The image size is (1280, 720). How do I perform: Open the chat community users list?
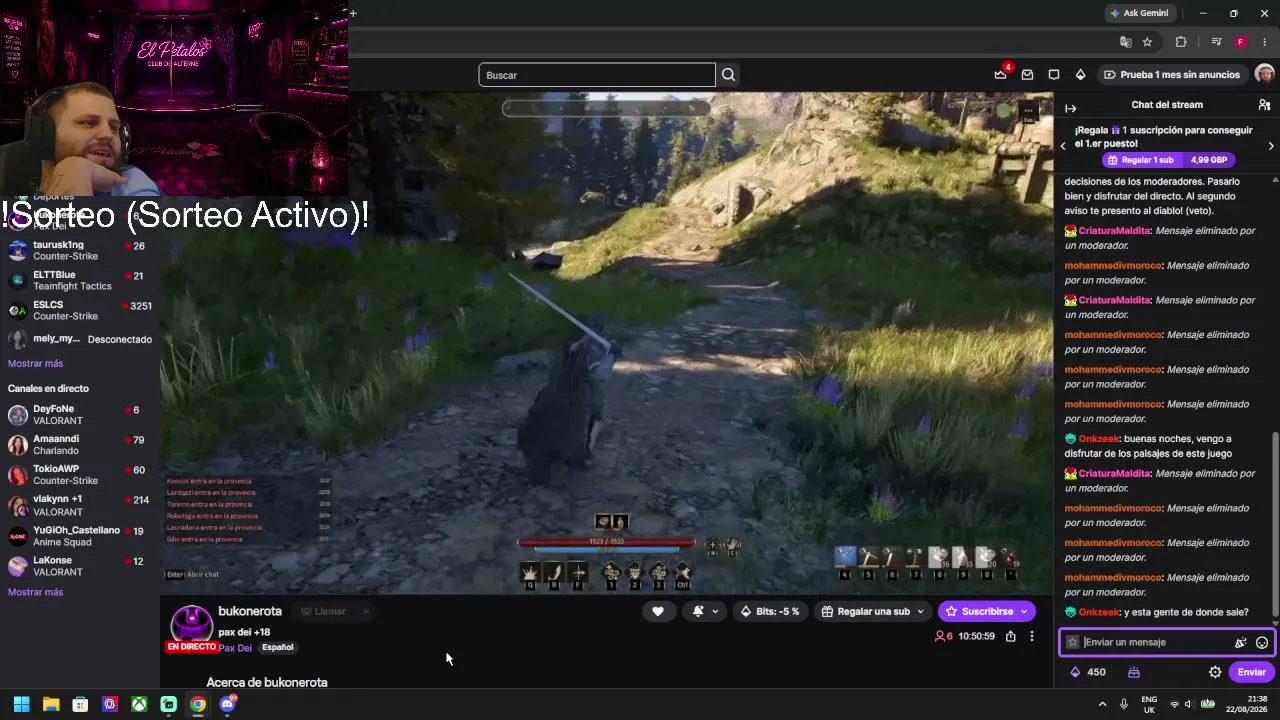click(x=1264, y=105)
